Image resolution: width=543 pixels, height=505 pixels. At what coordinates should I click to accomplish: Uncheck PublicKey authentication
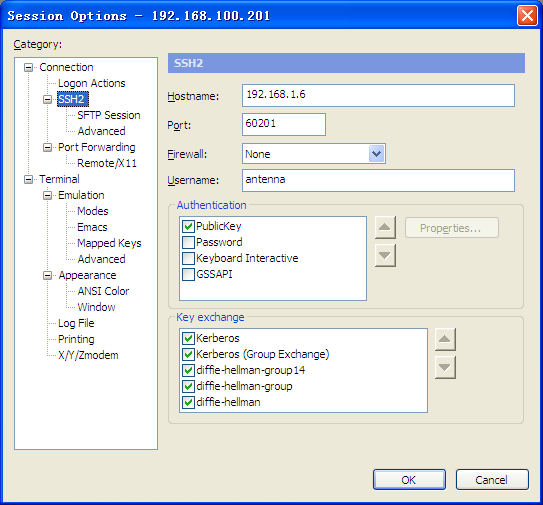click(x=188, y=227)
